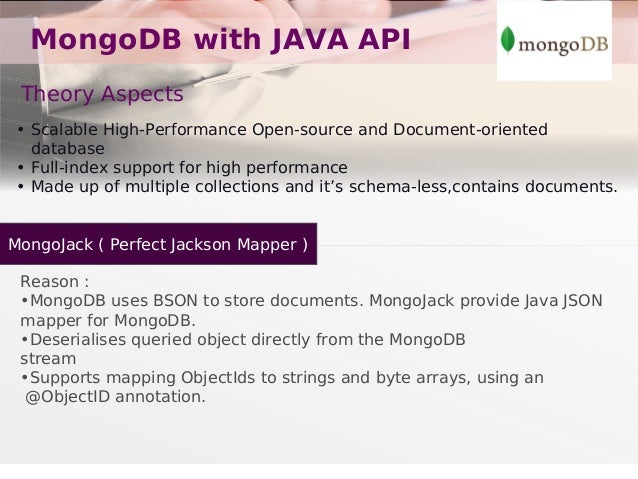Screen dimensions: 638x479
Task: Click the line MongoDB uses BSON
Action: pyautogui.click(x=312, y=301)
